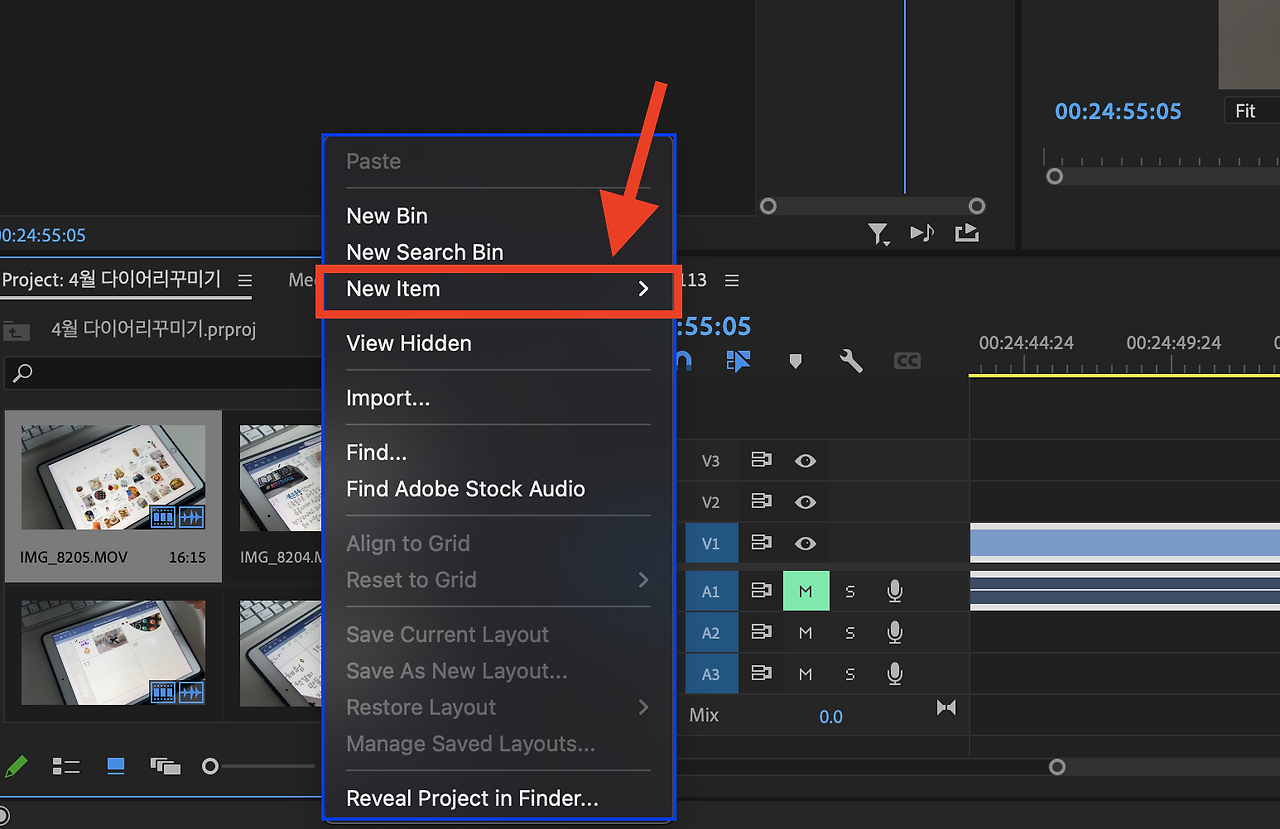This screenshot has height=829, width=1280.
Task: Click the Program monitor zoom bar handle
Action: point(1054,176)
